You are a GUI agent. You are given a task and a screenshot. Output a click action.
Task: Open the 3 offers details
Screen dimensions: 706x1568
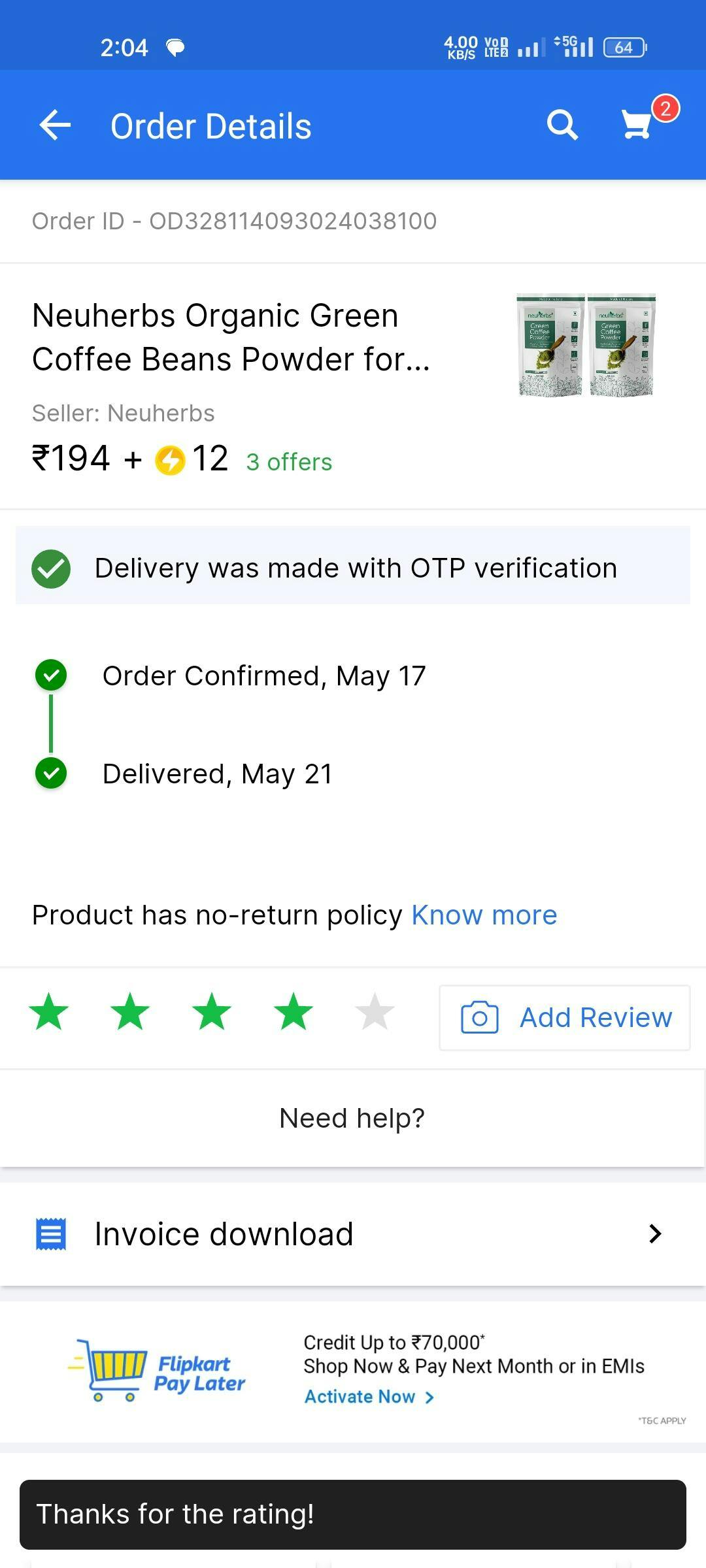(x=289, y=462)
